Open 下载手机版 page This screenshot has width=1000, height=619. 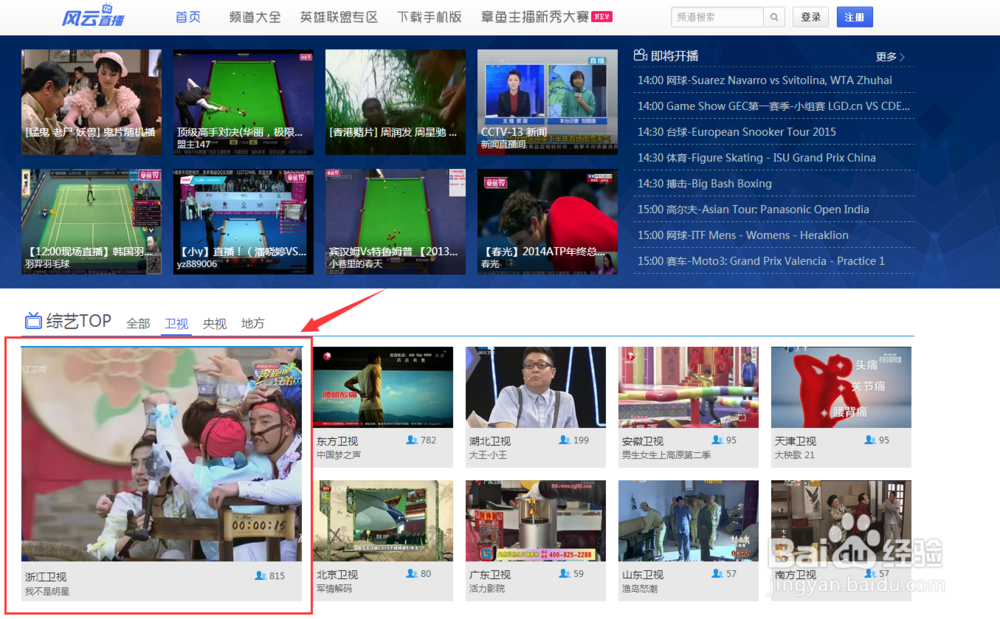pos(429,17)
